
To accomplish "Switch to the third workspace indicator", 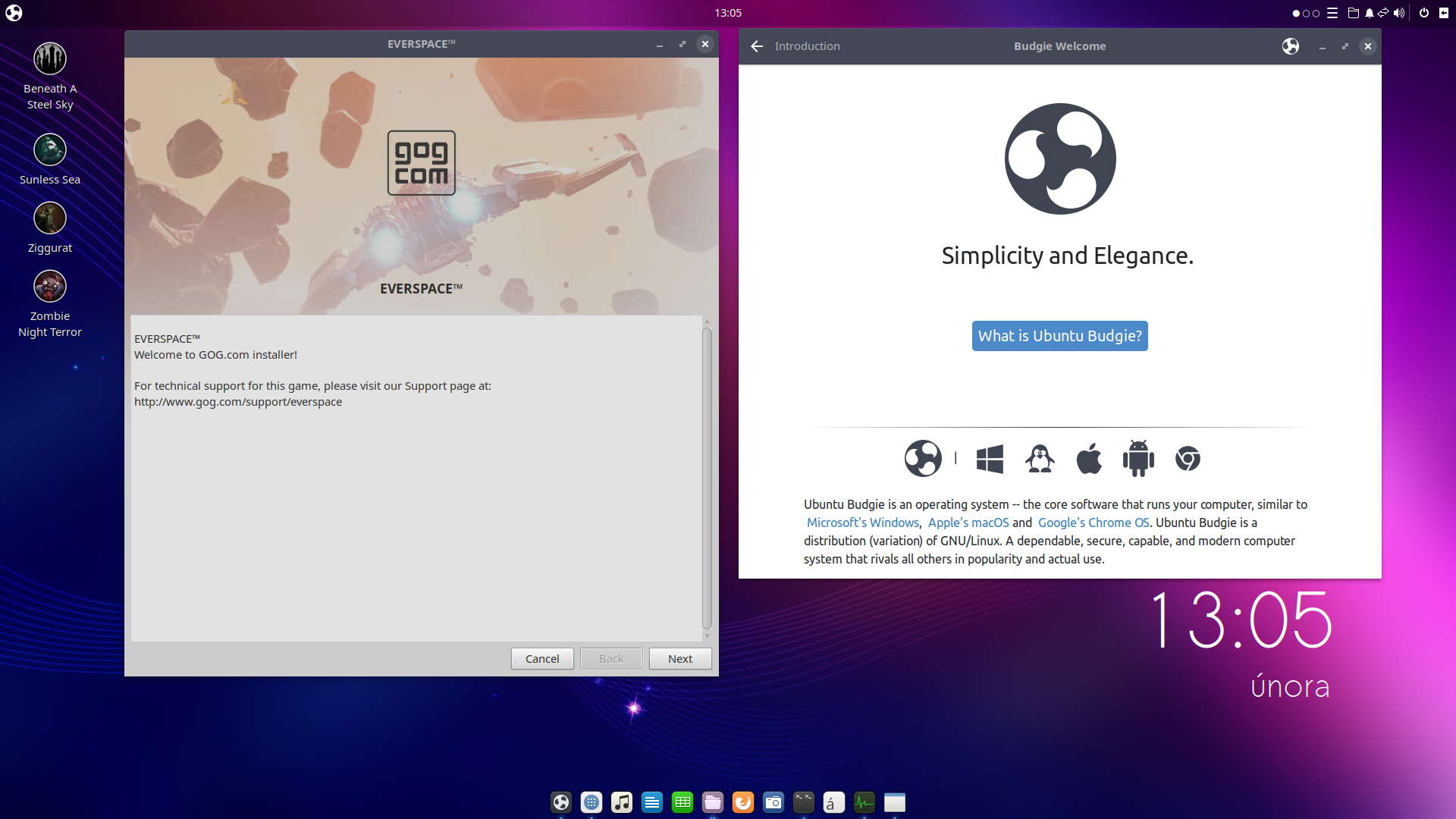I will pyautogui.click(x=1316, y=13).
